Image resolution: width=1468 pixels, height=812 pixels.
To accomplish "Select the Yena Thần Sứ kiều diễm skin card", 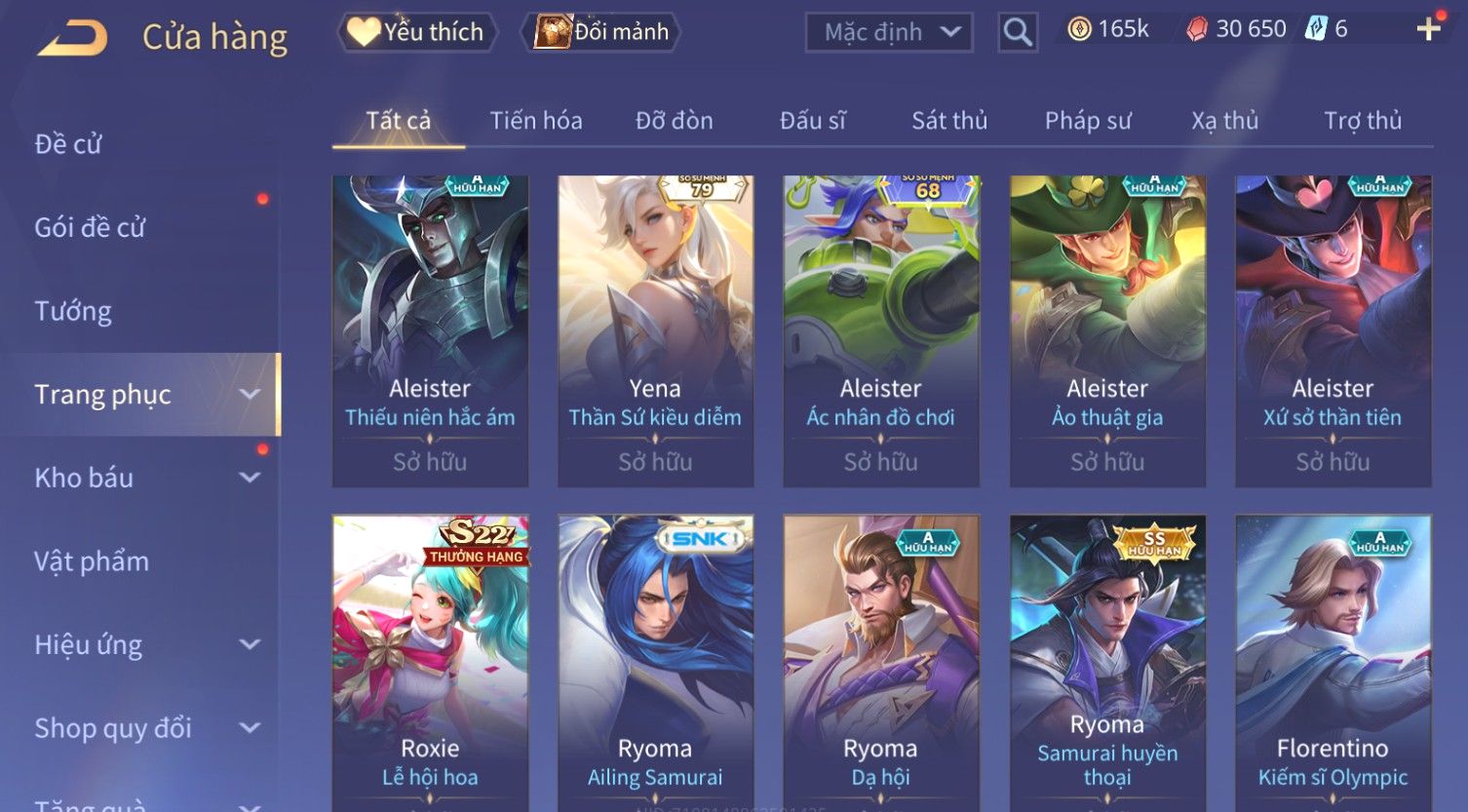I will pyautogui.click(x=656, y=331).
